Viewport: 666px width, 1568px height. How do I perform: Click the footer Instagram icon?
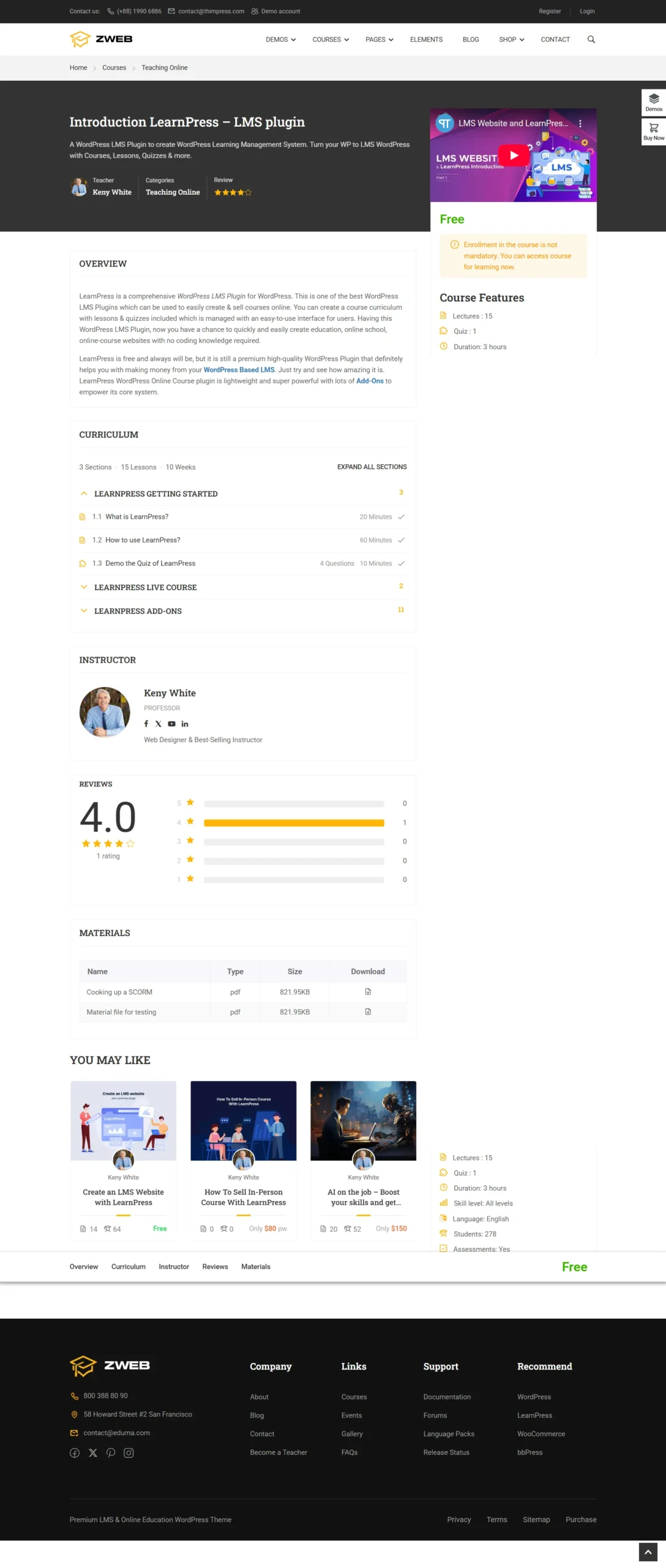129,1452
